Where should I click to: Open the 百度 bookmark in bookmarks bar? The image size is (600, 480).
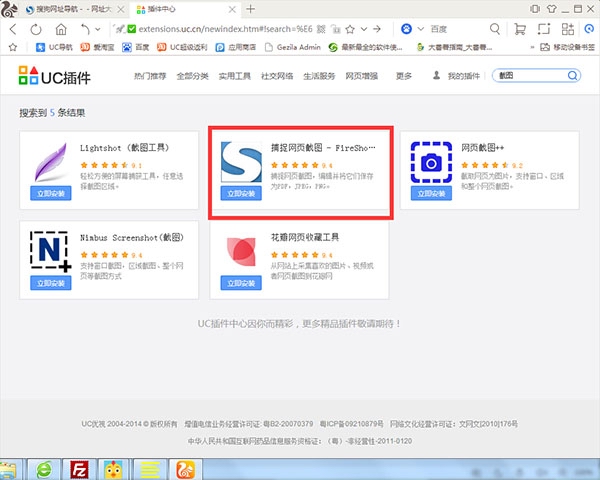click(x=135, y=47)
